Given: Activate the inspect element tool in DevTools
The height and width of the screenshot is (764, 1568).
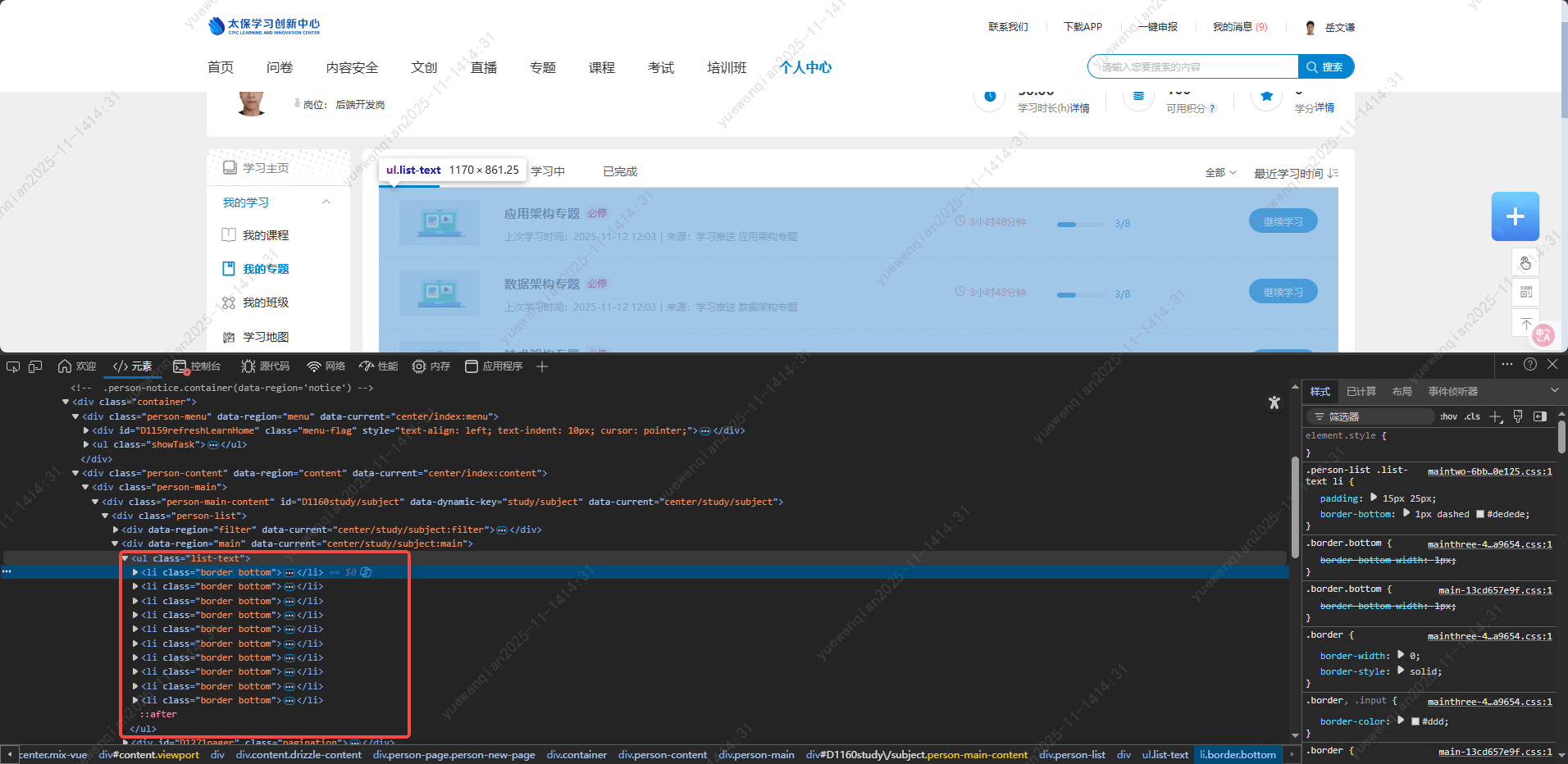Looking at the screenshot, I should point(13,366).
